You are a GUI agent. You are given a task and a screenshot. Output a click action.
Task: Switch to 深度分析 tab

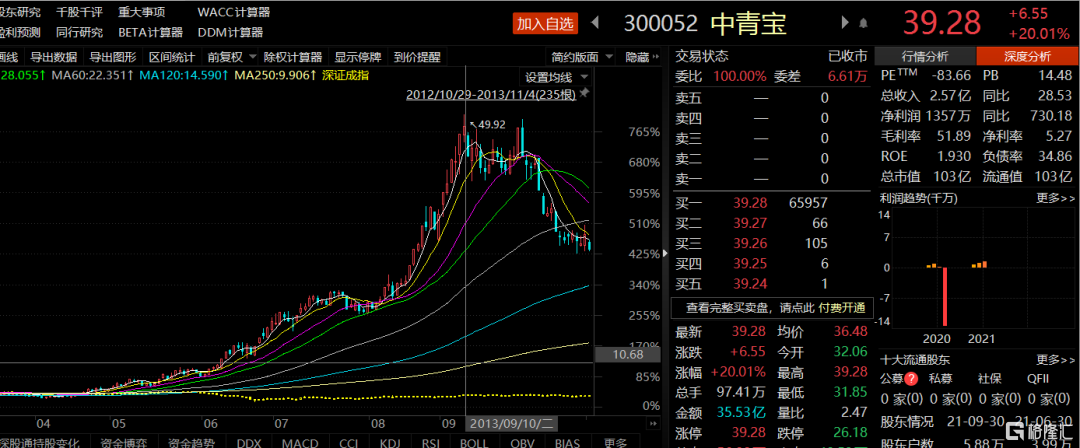coord(1028,56)
